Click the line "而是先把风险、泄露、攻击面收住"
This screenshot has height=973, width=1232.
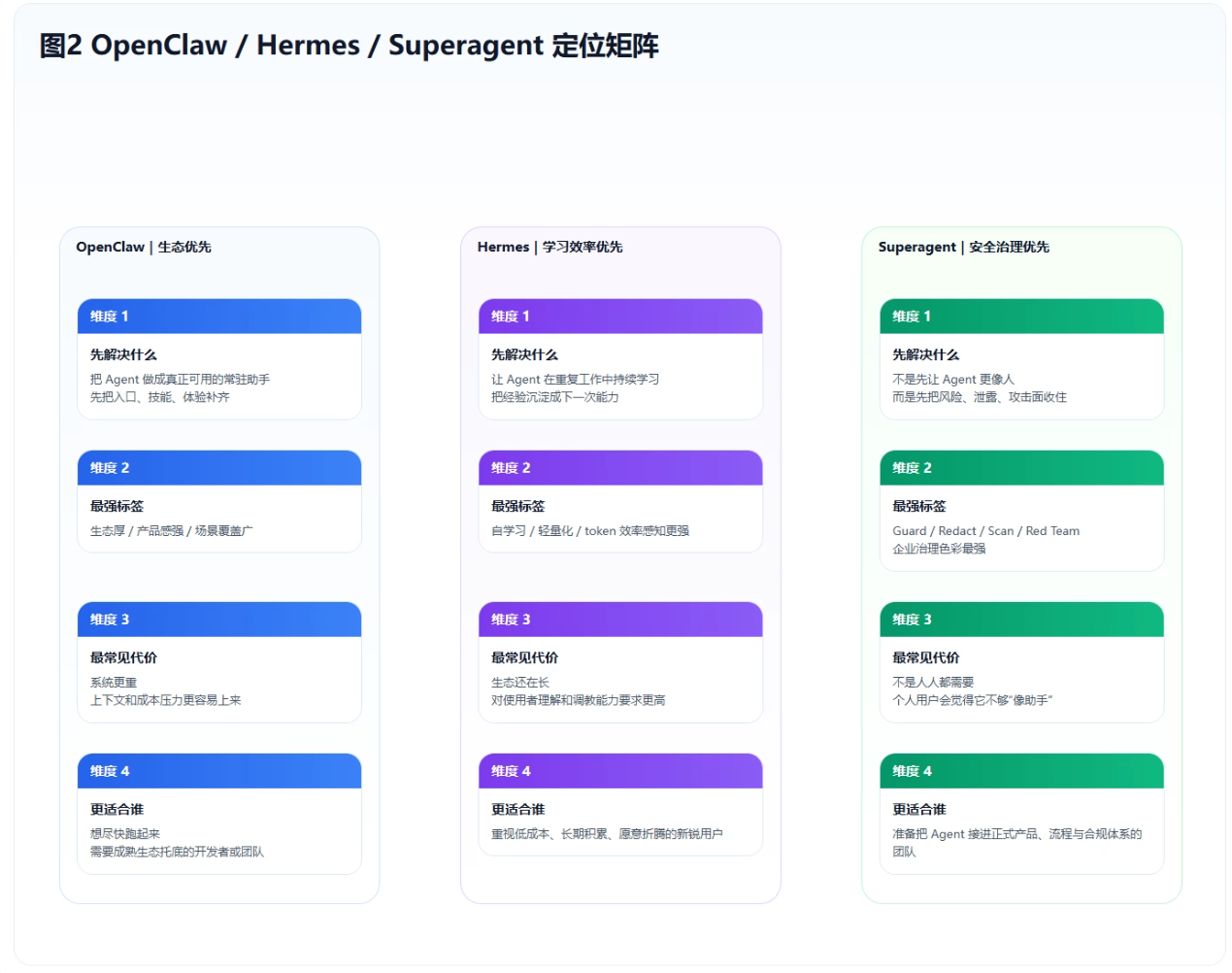(x=979, y=397)
